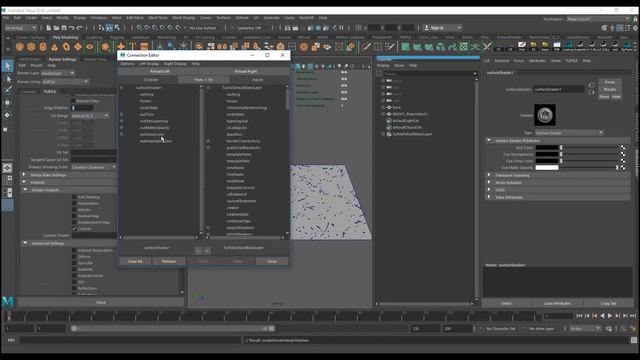640x360 pixels.
Task: Click the Open Scene folder icon
Action: (56, 28)
